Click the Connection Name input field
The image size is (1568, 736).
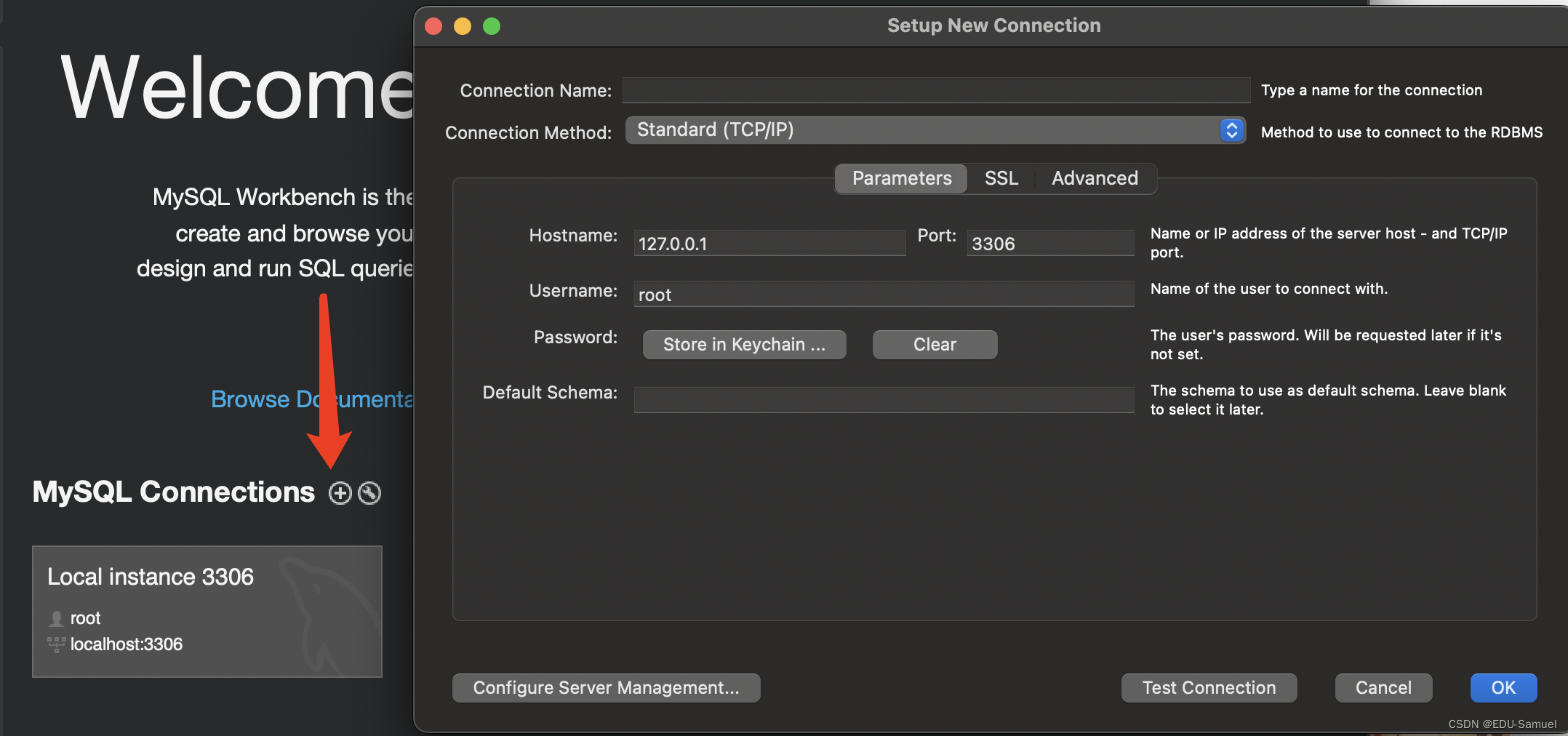(936, 90)
